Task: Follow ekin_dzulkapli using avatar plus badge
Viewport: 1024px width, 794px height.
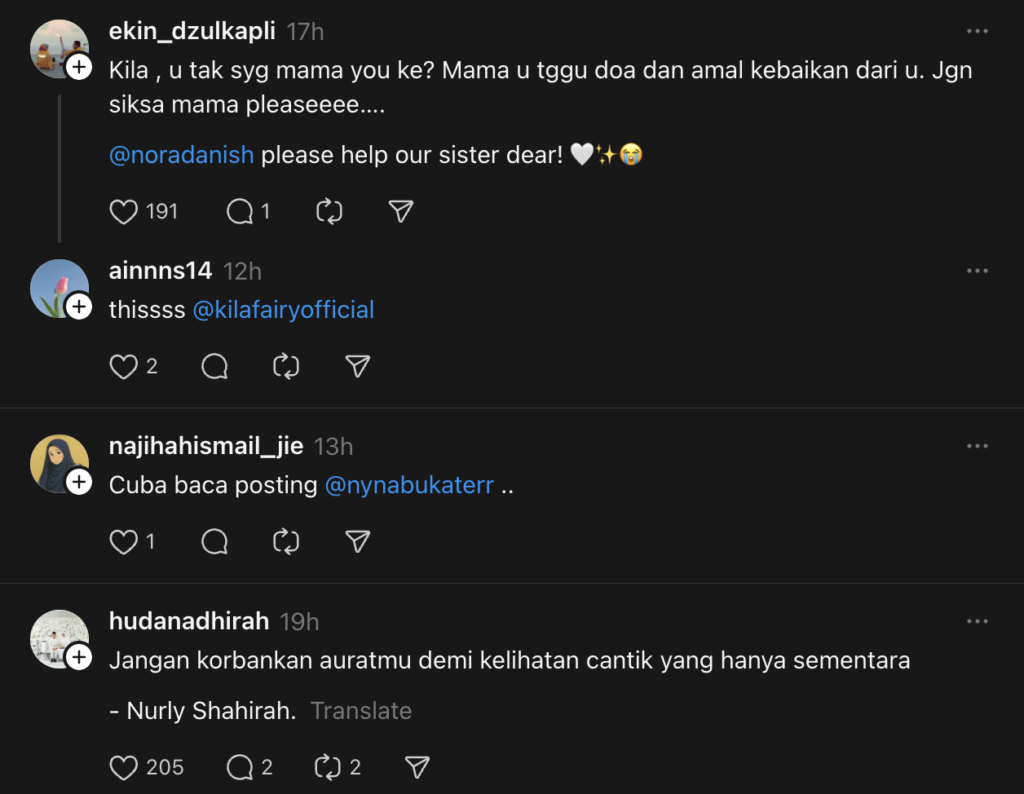Action: pos(79,68)
